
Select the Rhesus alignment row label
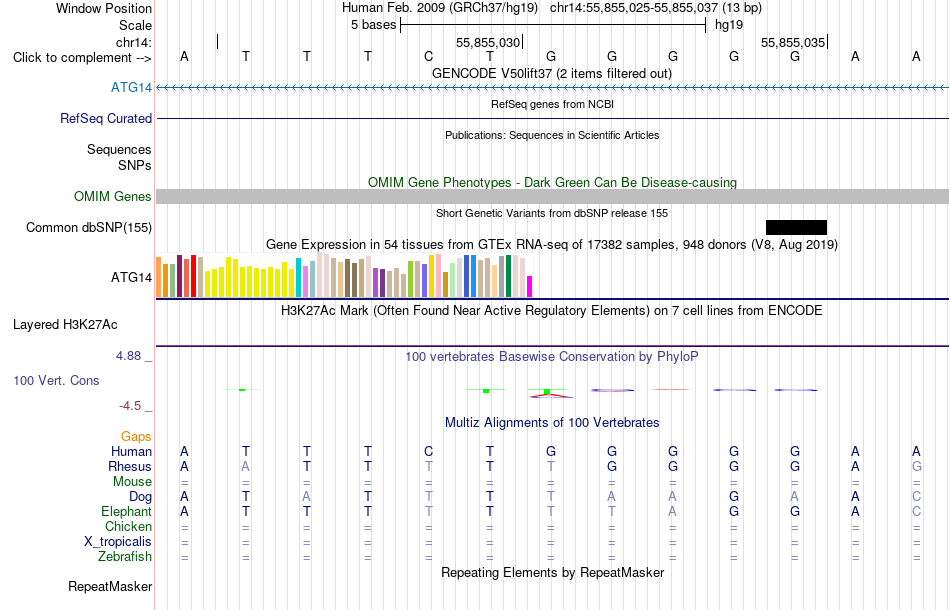pyautogui.click(x=130, y=466)
